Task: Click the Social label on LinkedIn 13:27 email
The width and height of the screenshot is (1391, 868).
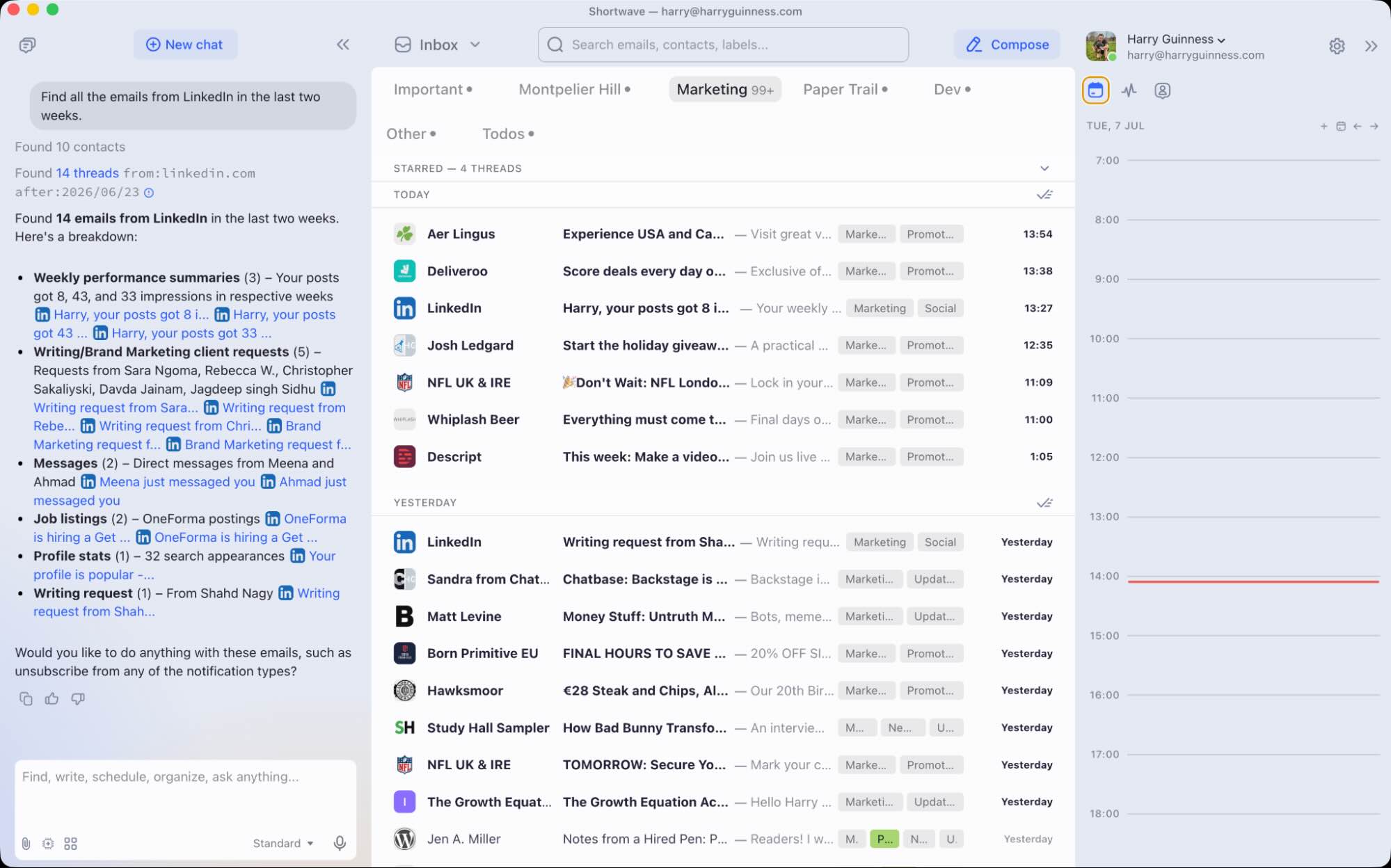Action: point(940,308)
